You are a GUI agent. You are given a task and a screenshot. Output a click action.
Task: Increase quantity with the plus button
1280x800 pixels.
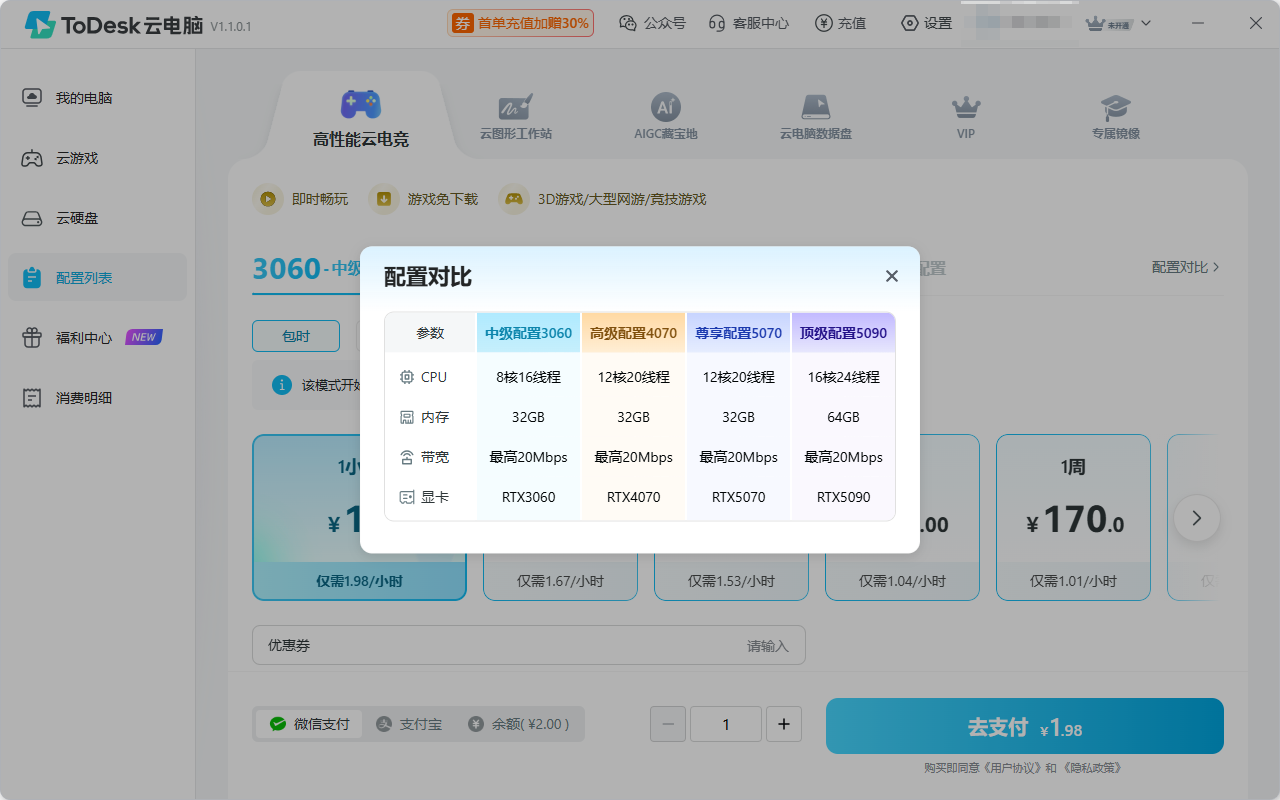click(784, 724)
